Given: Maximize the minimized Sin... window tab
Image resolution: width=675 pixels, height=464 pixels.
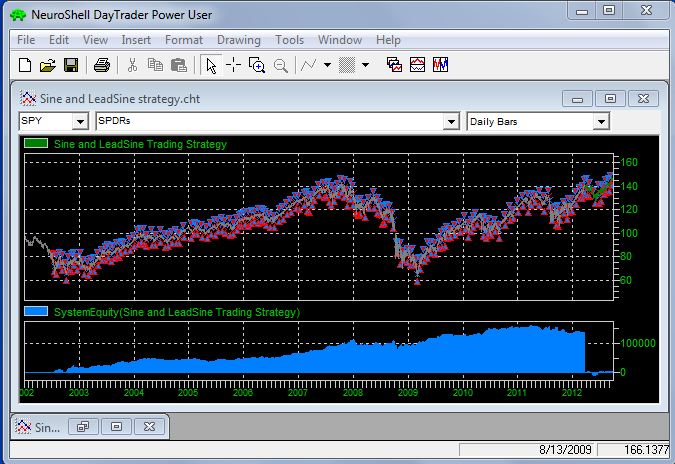Looking at the screenshot, I should point(116,427).
